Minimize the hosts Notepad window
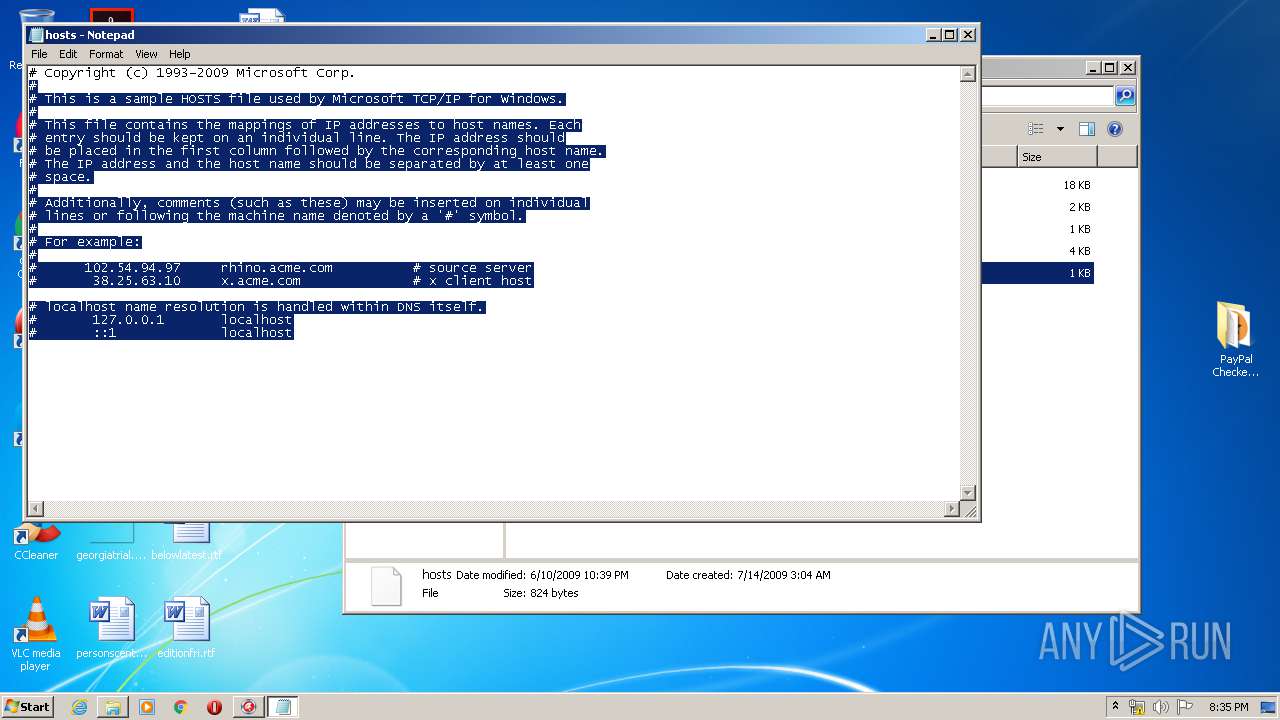The height and width of the screenshot is (720, 1280). pyautogui.click(x=933, y=34)
